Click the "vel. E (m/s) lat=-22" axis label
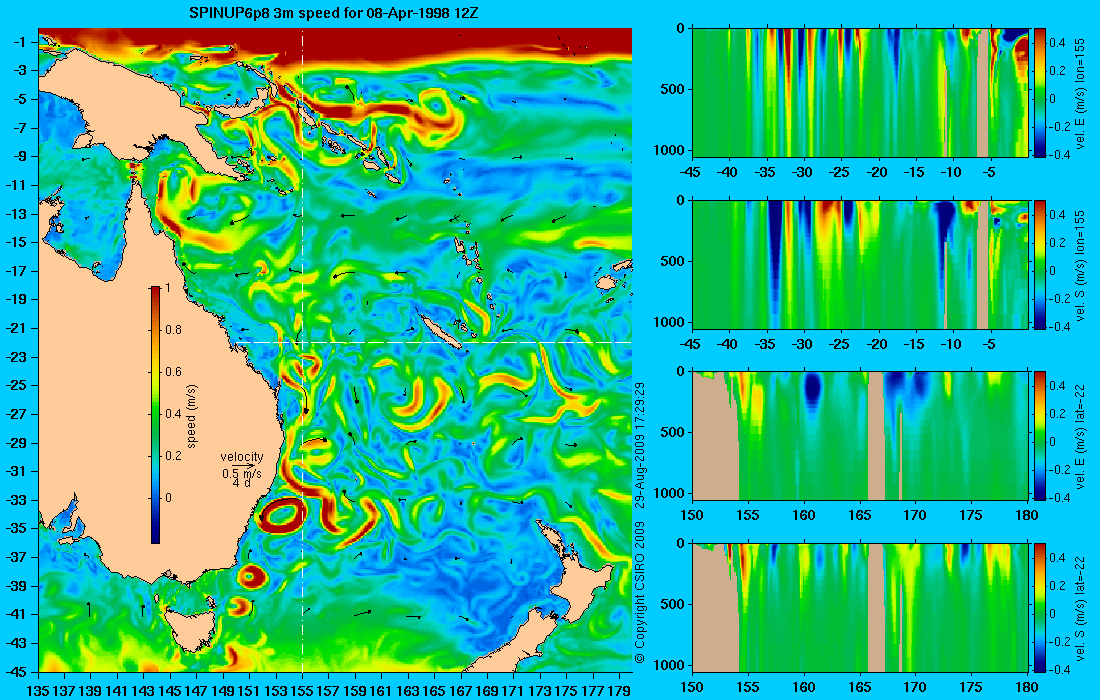 [1081, 436]
